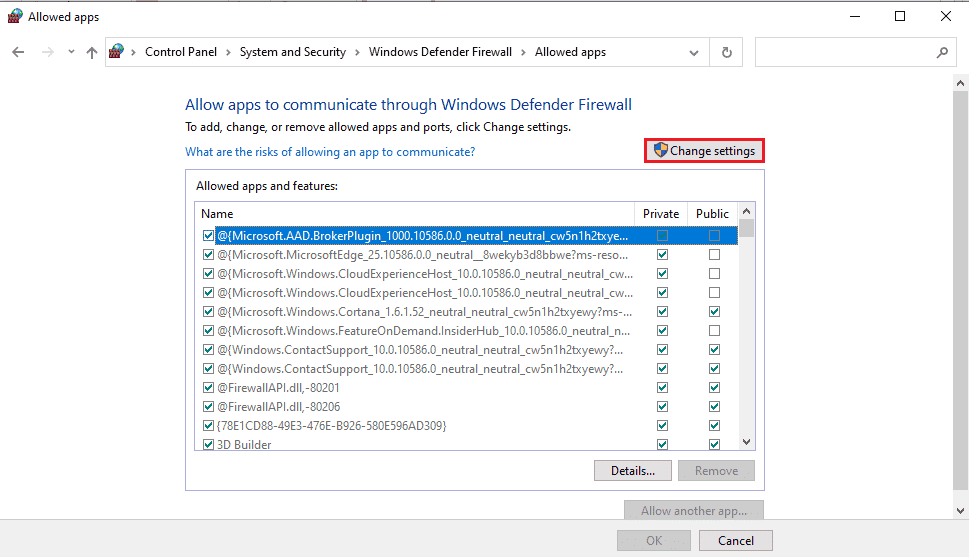
Task: Enable Public for Microsoft.Windows.FeatureOnDemand.InsiderHub
Action: 714,330
